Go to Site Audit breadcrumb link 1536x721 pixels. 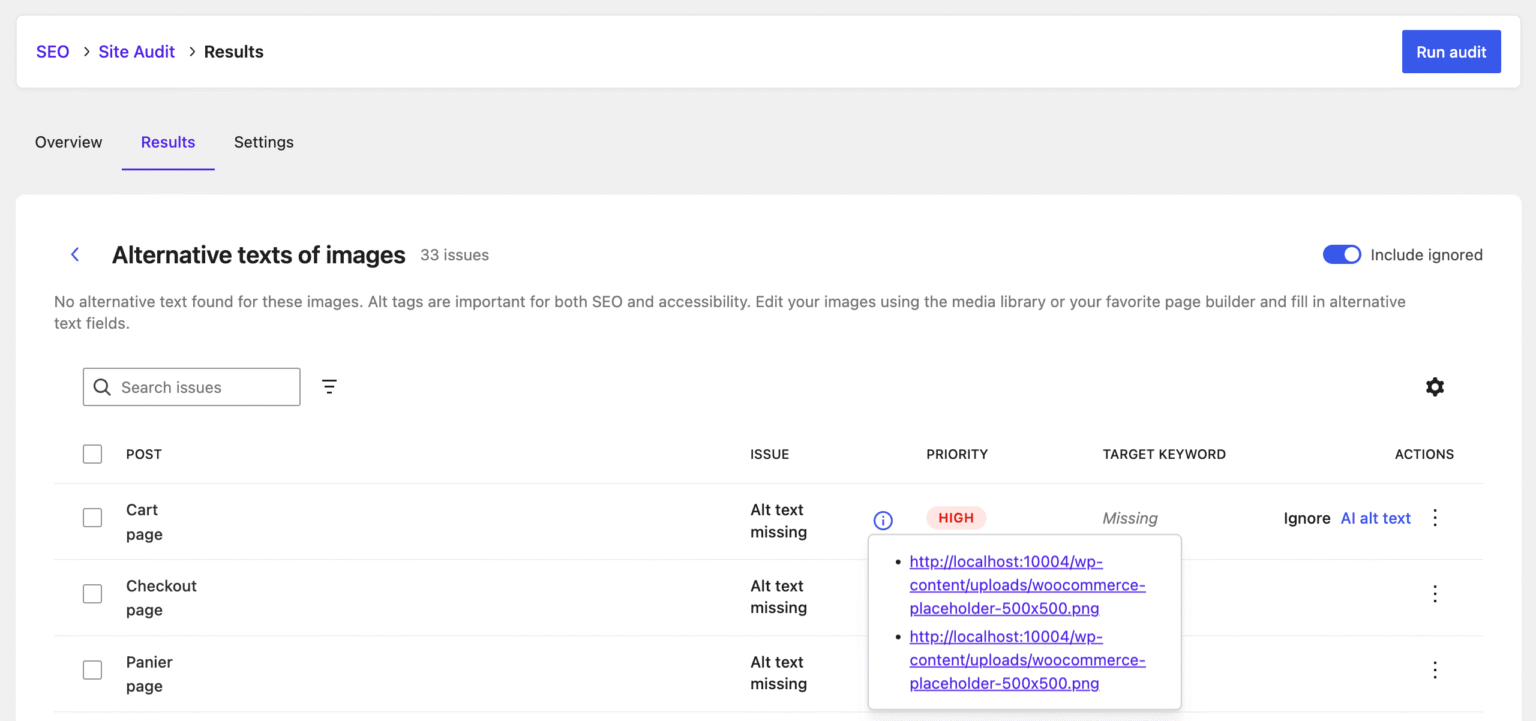[137, 52]
